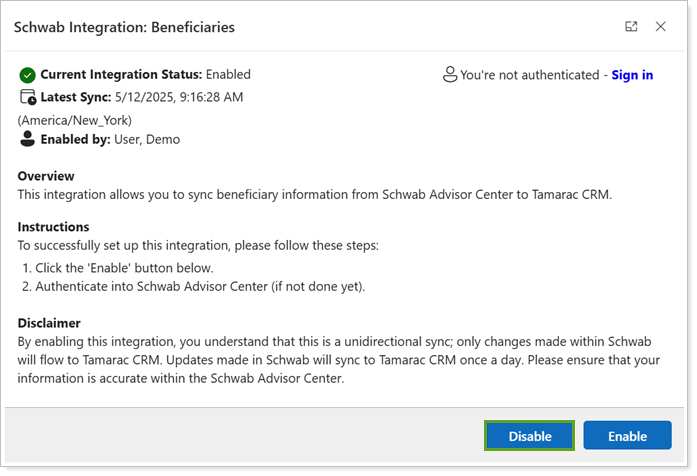Viewport: 697px width, 476px height.
Task: Pop out the dialog with expand icon
Action: point(631,27)
